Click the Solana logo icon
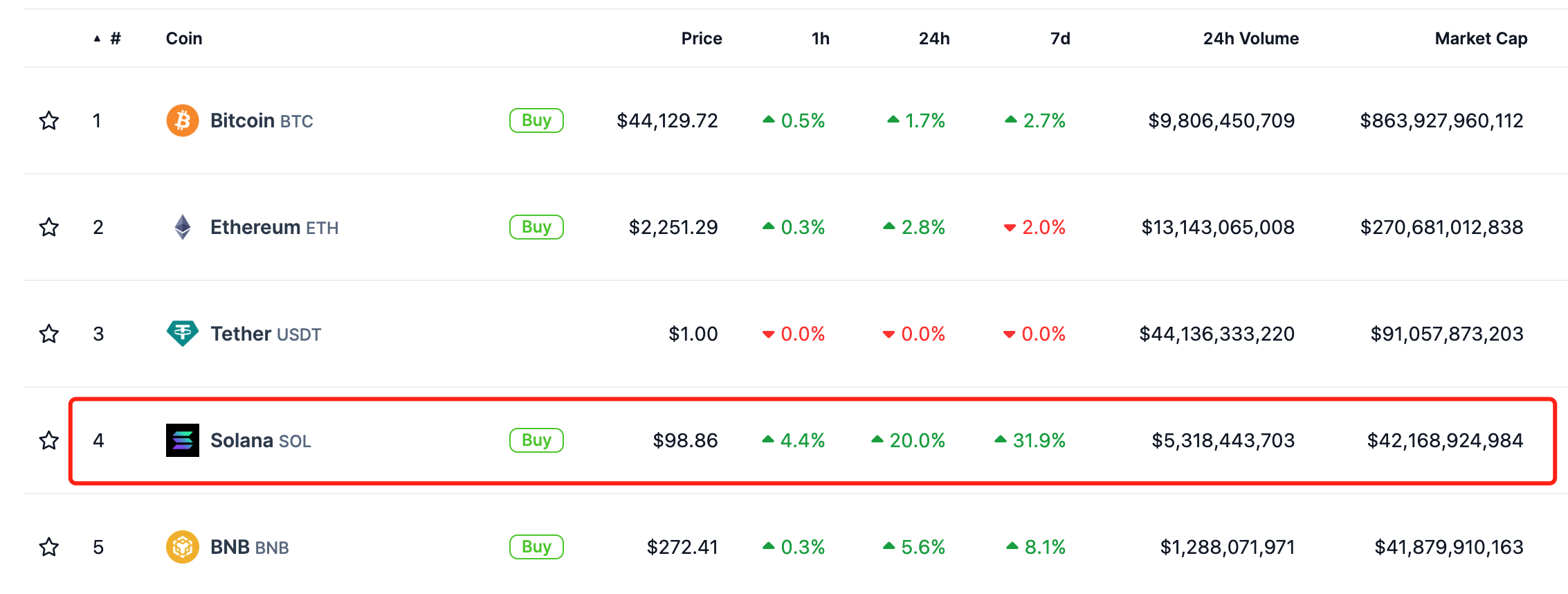Image resolution: width=1568 pixels, height=594 pixels. (182, 440)
